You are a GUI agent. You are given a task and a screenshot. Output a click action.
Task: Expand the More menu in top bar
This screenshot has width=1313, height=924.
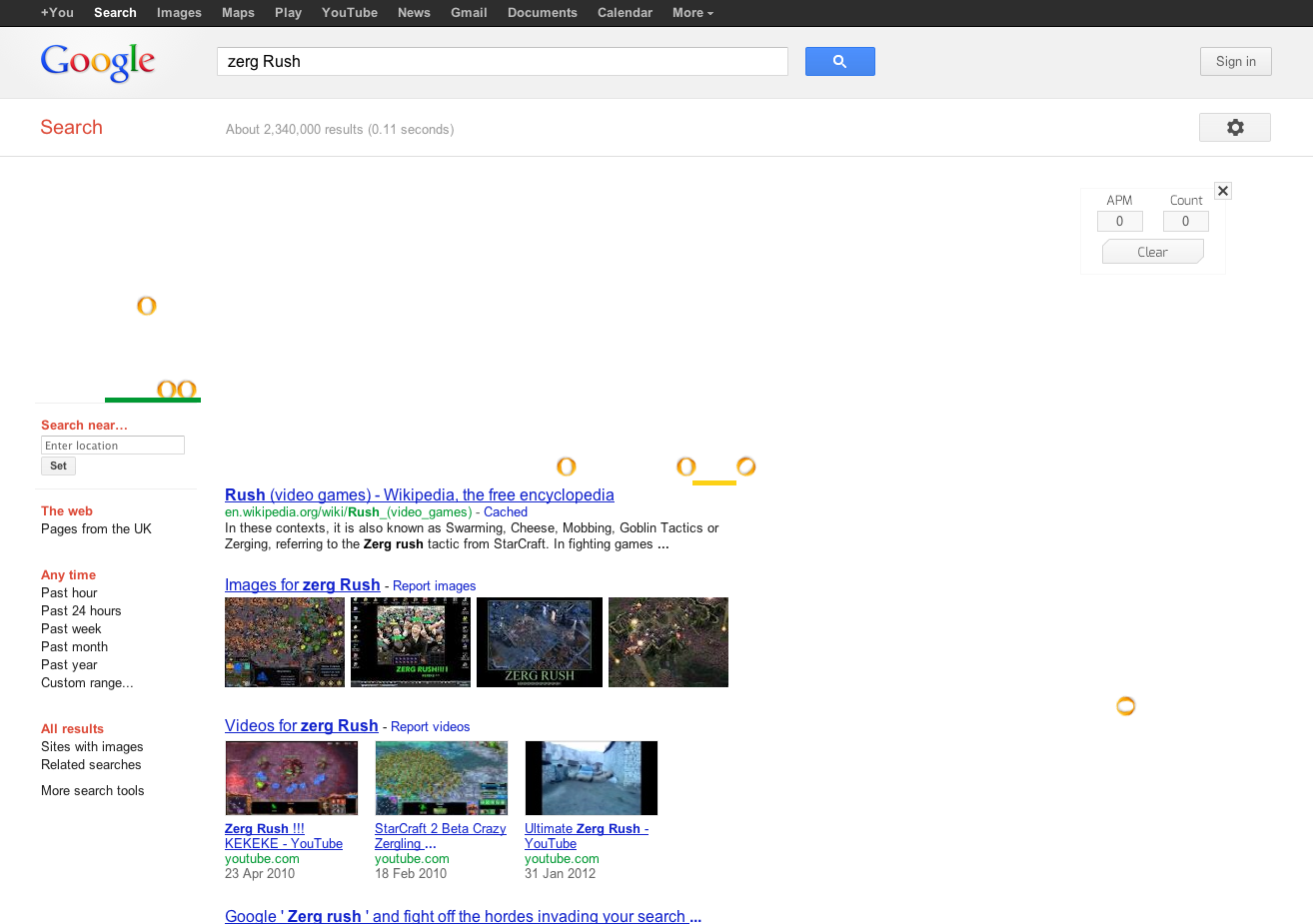[692, 13]
